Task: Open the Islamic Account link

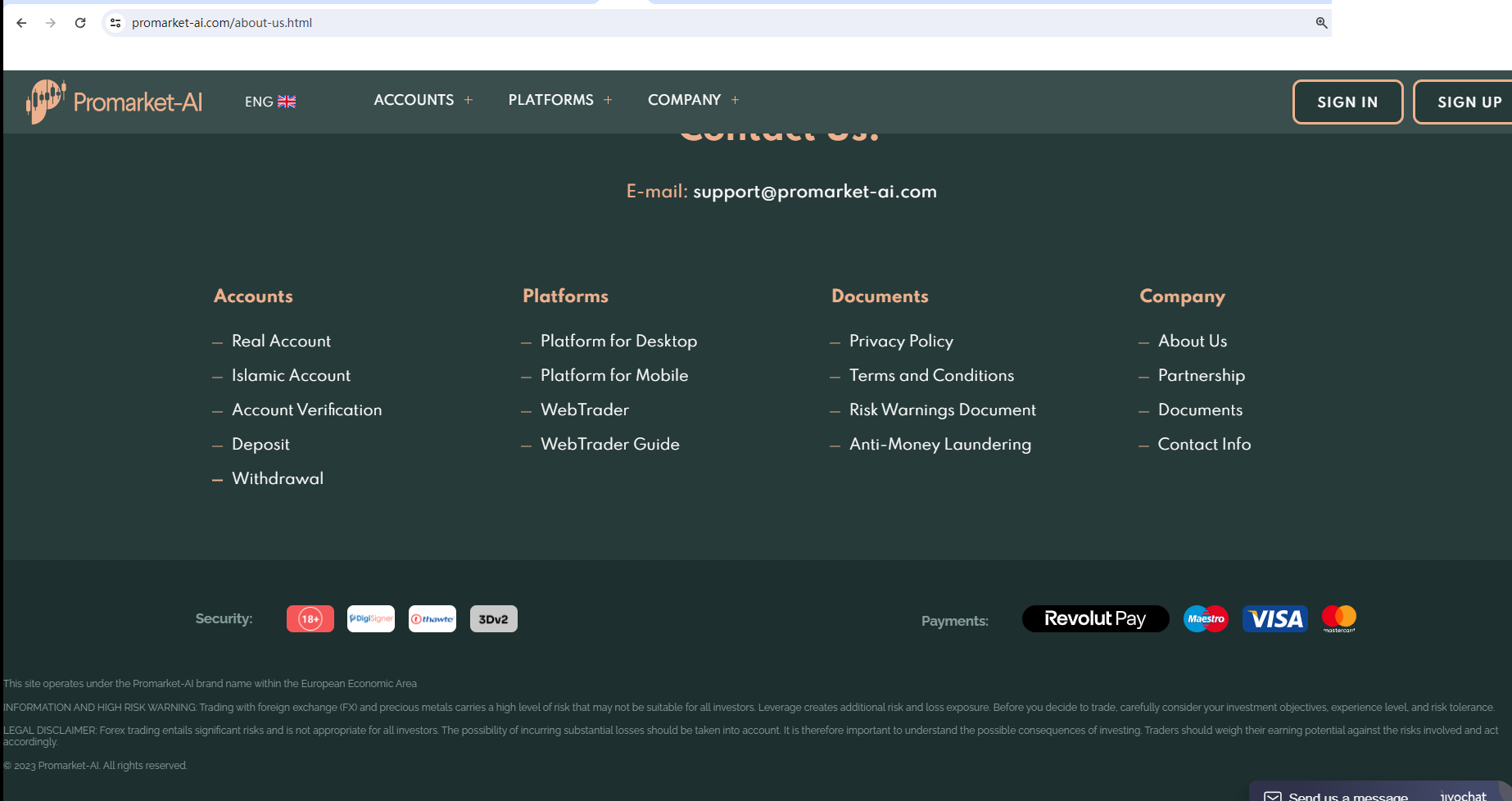Action: point(291,375)
